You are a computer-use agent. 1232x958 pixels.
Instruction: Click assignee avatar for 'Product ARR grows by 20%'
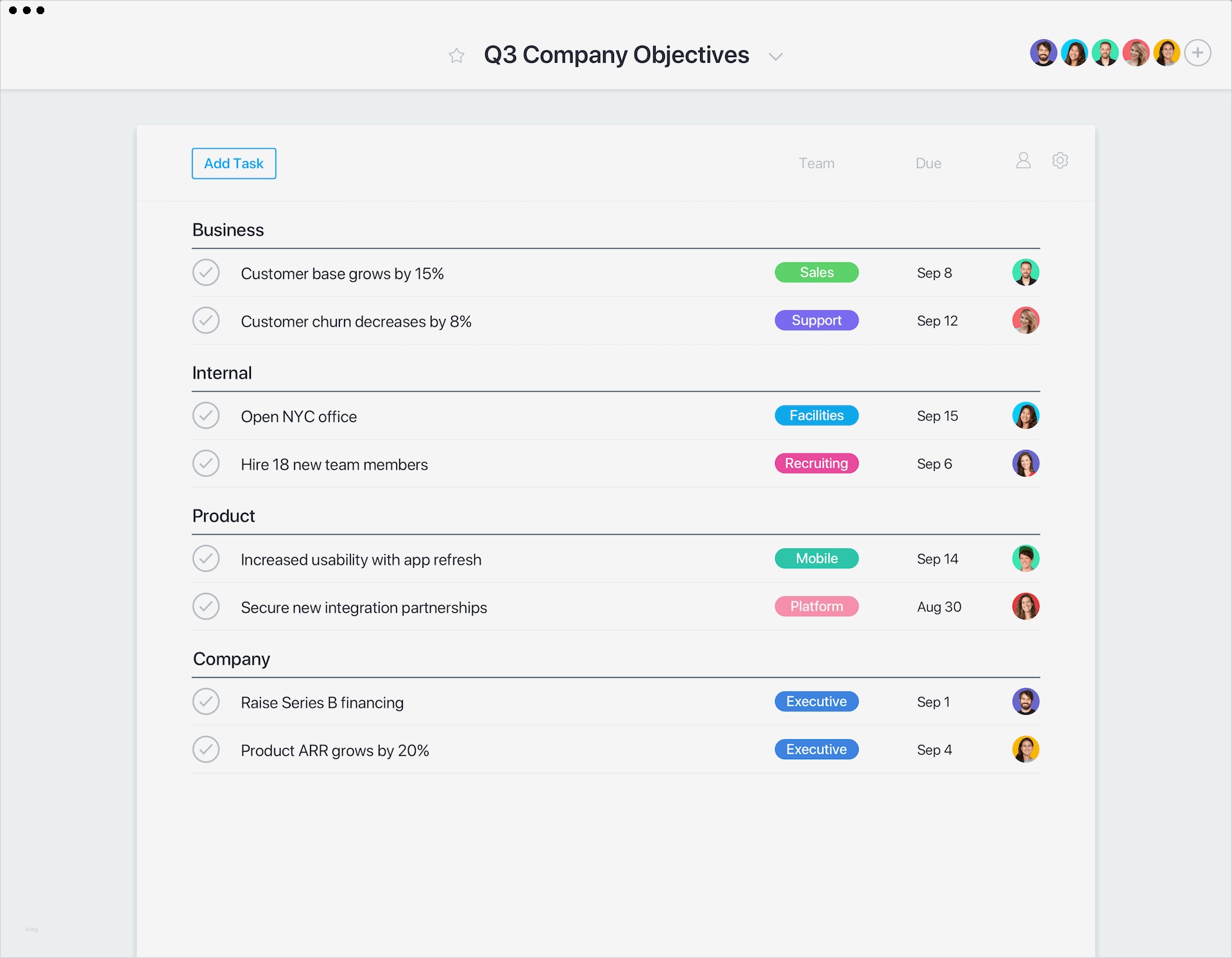[x=1025, y=749]
